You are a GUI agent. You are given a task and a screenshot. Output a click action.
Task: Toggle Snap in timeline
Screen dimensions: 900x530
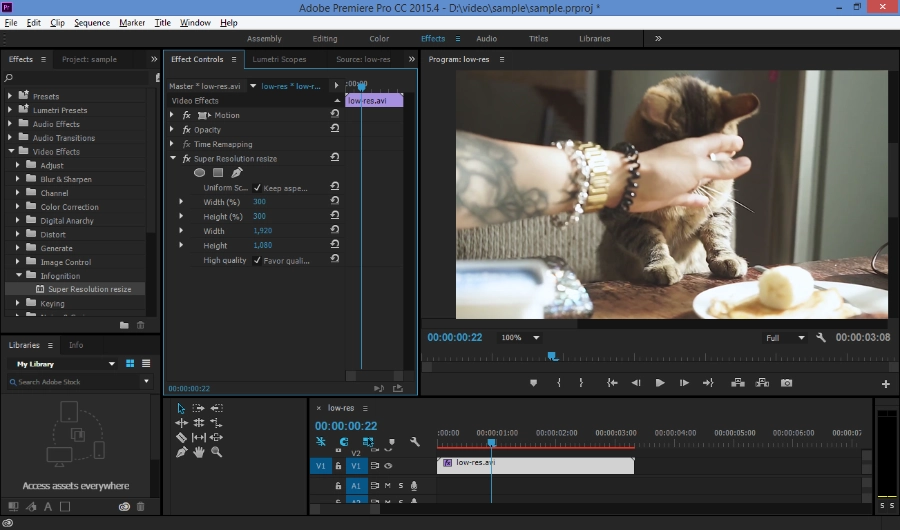(x=343, y=442)
